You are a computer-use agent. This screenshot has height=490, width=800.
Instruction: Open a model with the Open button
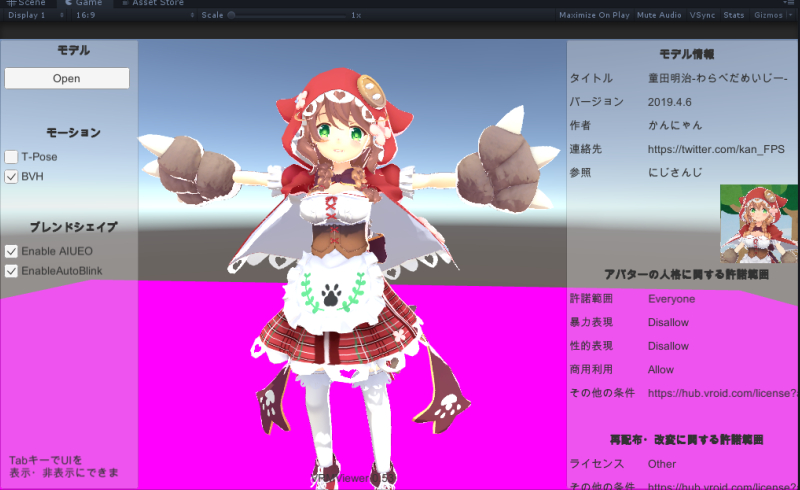[x=67, y=78]
